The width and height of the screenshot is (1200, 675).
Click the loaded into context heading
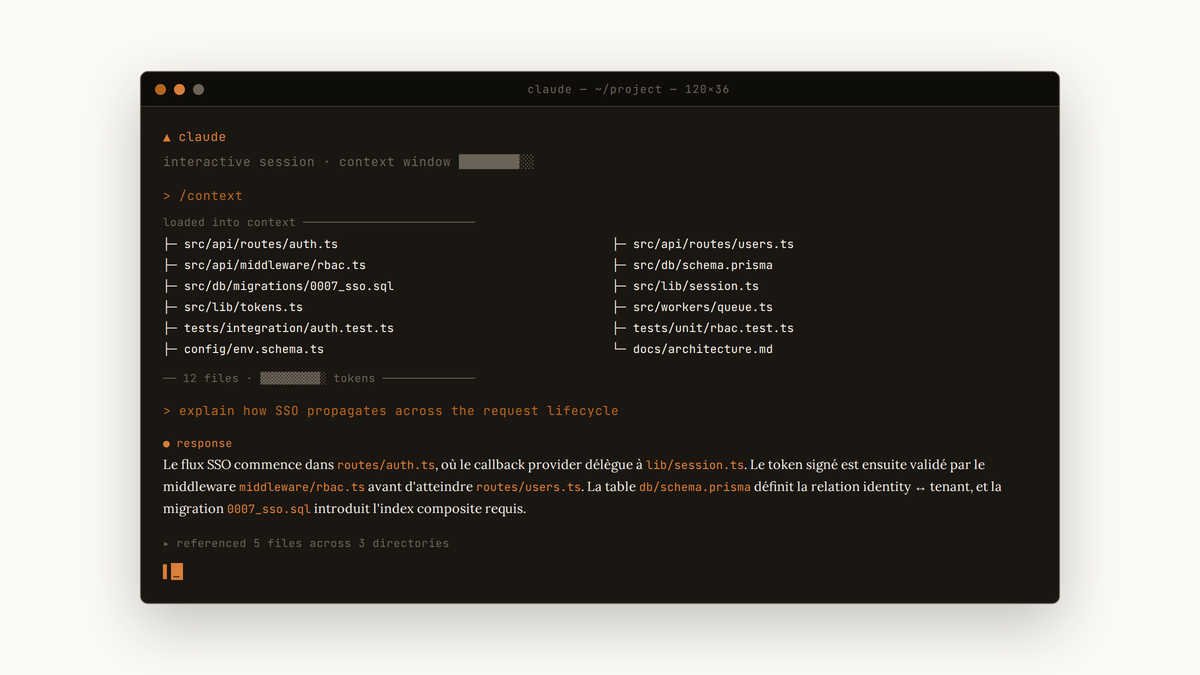229,222
